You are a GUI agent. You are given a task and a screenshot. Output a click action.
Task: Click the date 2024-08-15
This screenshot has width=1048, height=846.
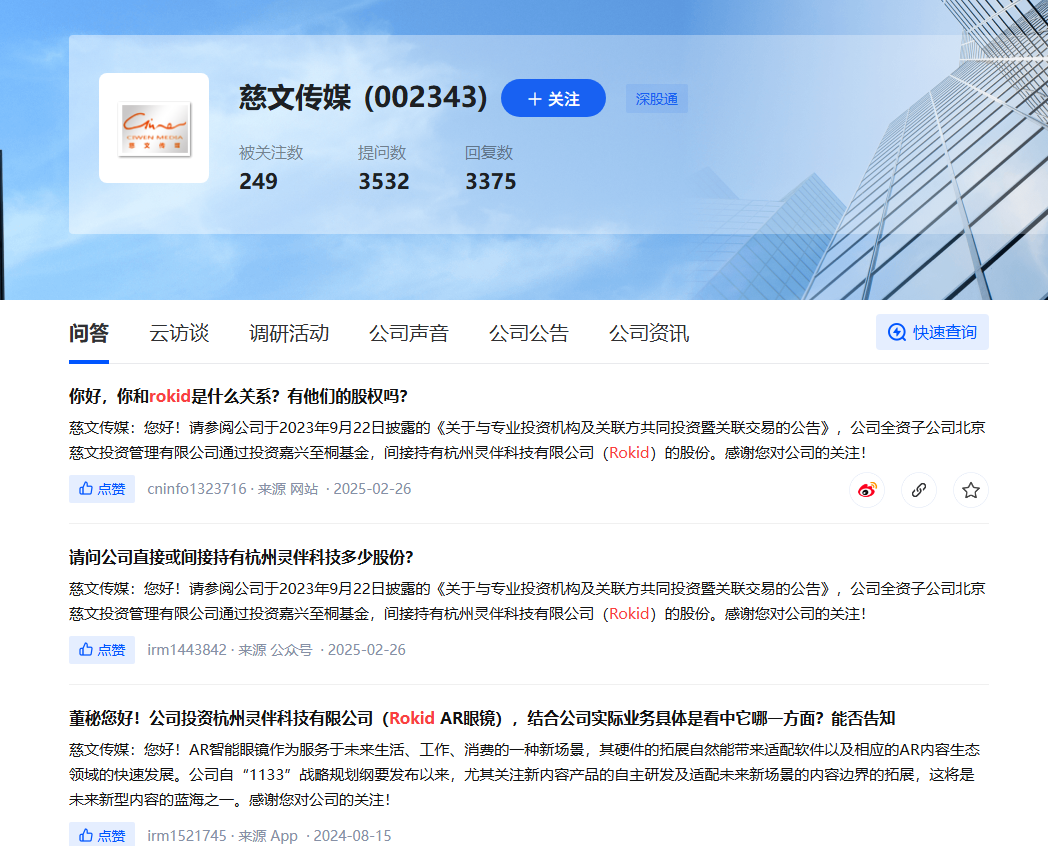pyautogui.click(x=352, y=836)
